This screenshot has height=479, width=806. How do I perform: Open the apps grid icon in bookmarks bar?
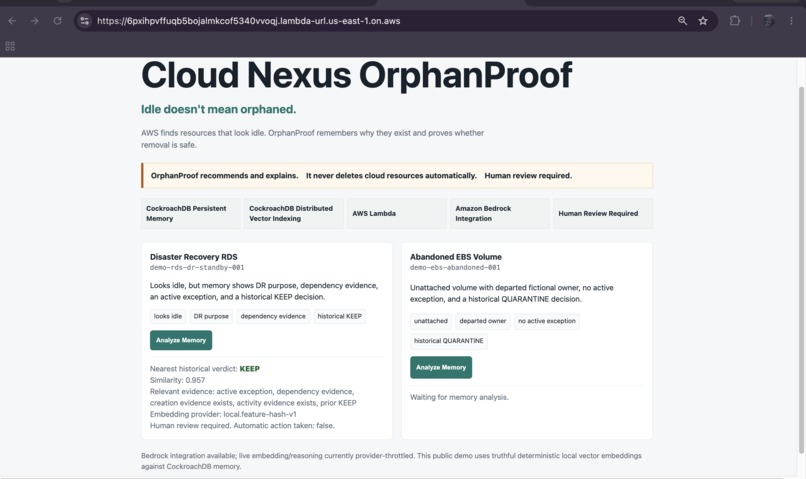click(x=10, y=47)
